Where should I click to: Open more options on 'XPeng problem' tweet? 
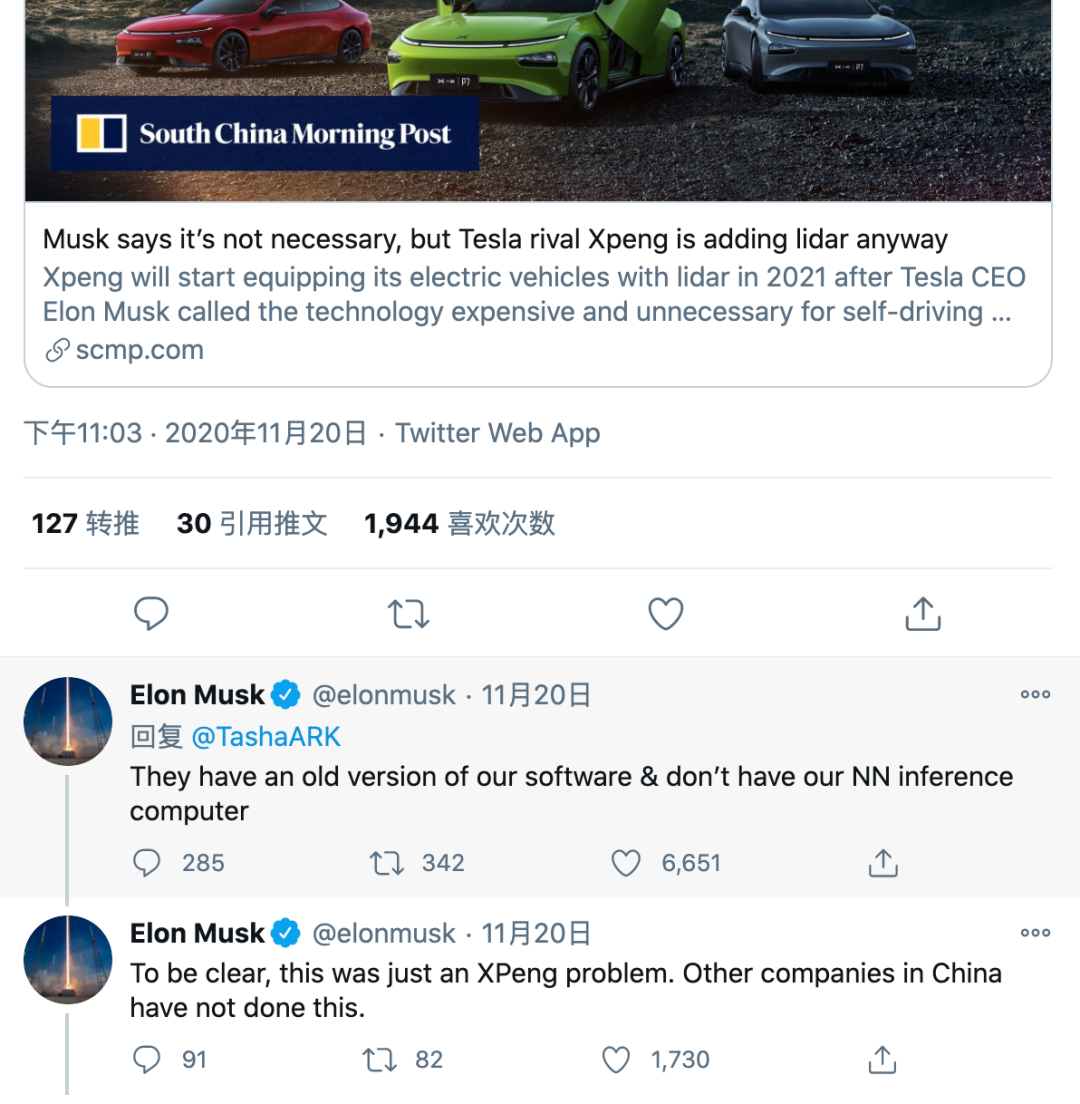tap(1035, 933)
